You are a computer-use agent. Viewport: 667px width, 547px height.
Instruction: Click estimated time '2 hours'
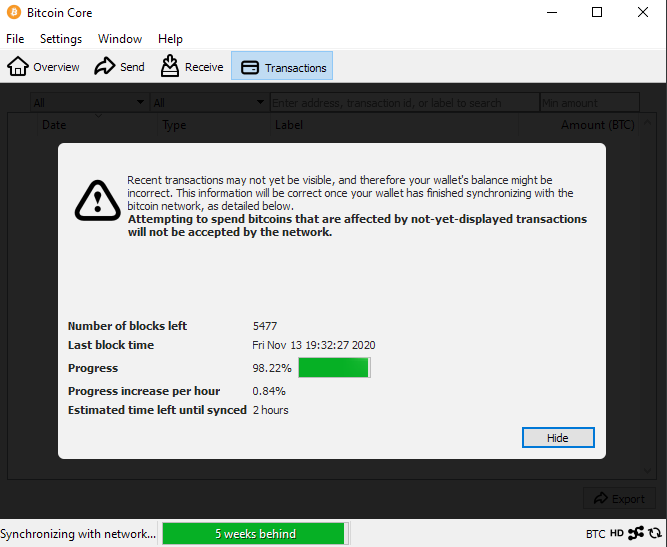click(x=271, y=410)
